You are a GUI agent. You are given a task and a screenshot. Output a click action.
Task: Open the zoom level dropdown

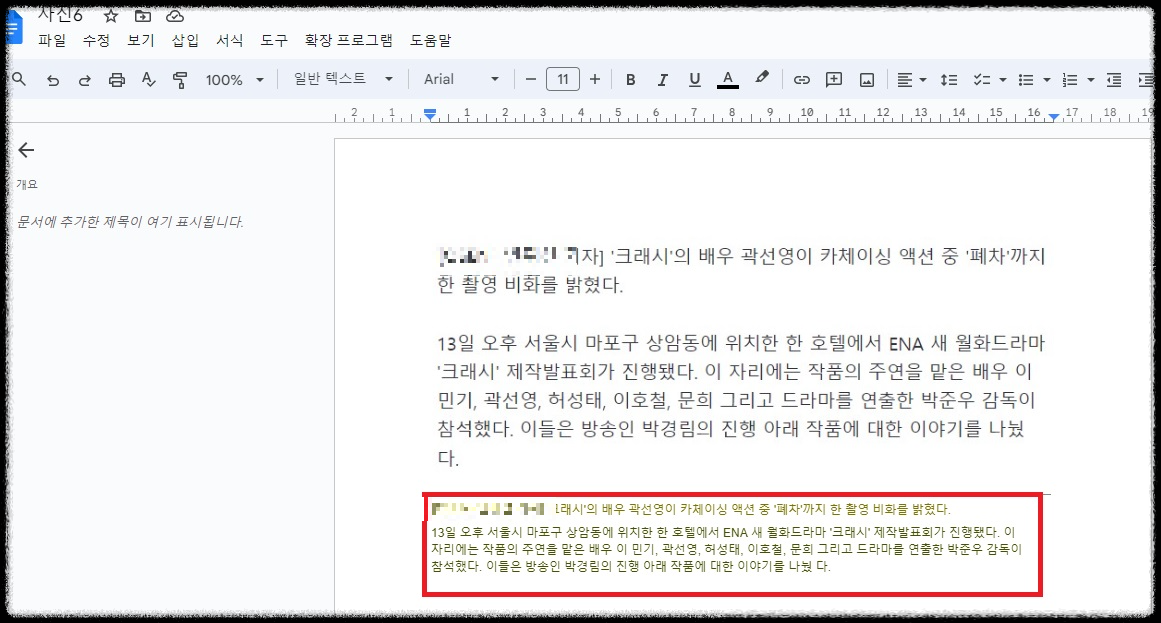(x=232, y=78)
